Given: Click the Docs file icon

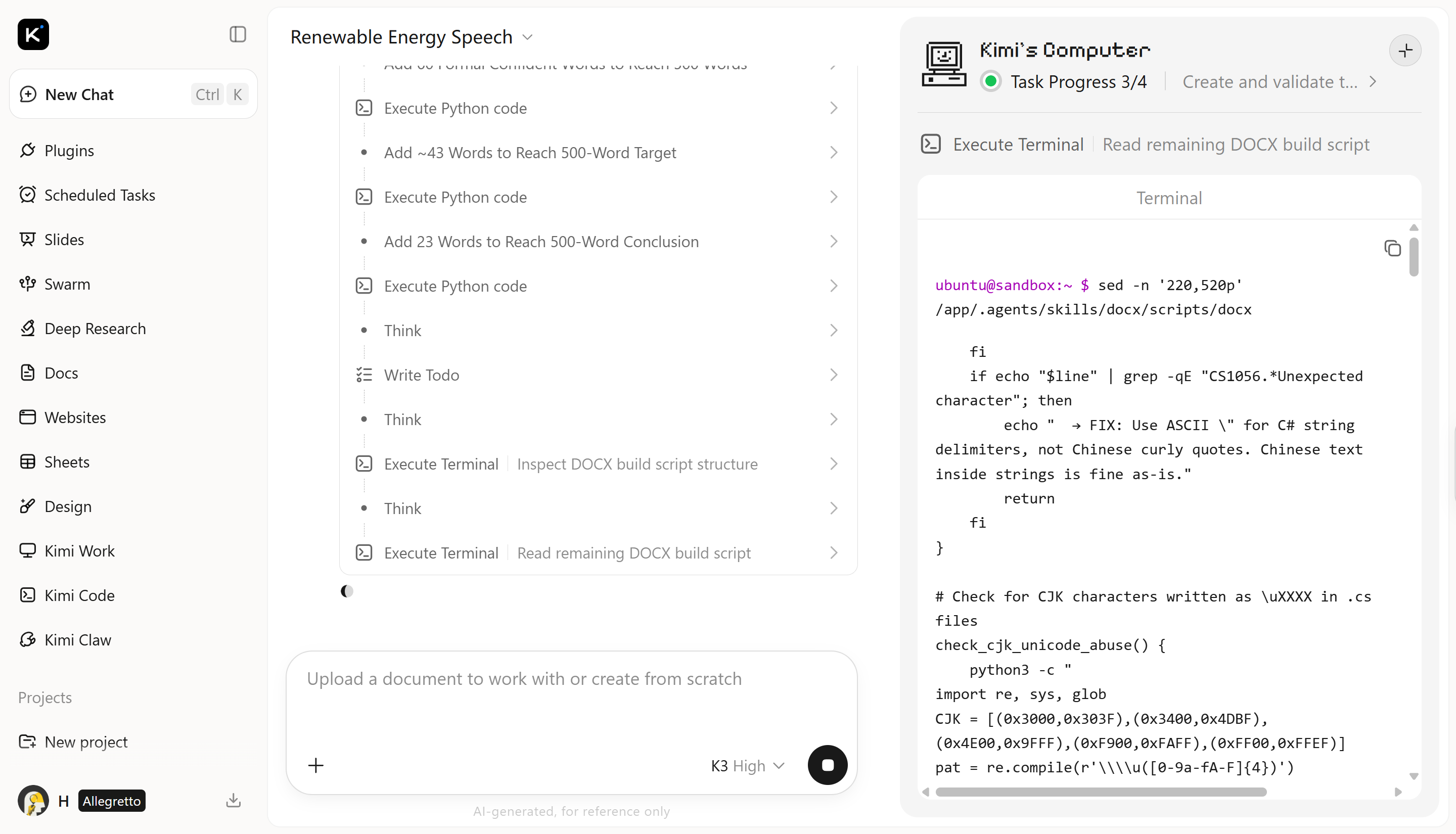Looking at the screenshot, I should [27, 373].
